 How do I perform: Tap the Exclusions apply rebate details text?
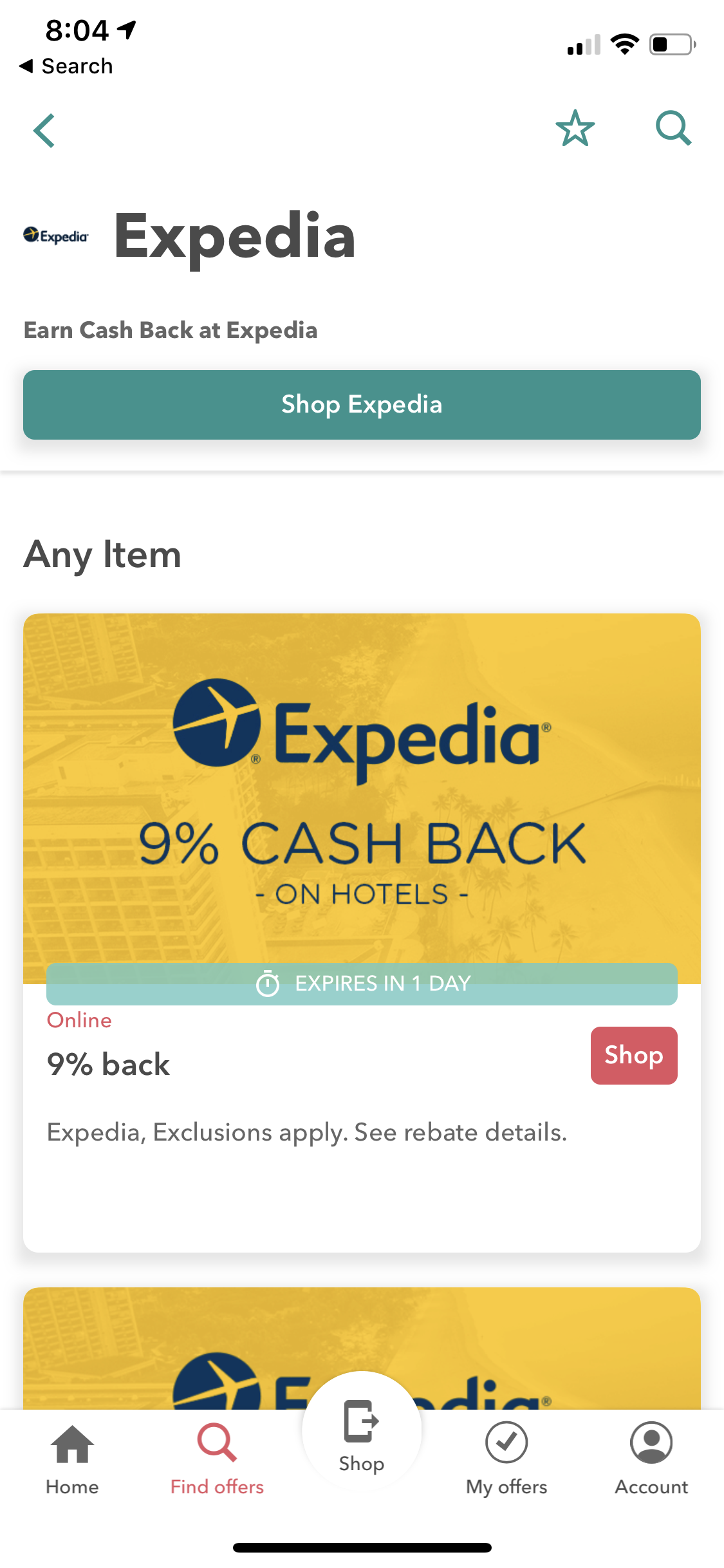pyautogui.click(x=307, y=1132)
